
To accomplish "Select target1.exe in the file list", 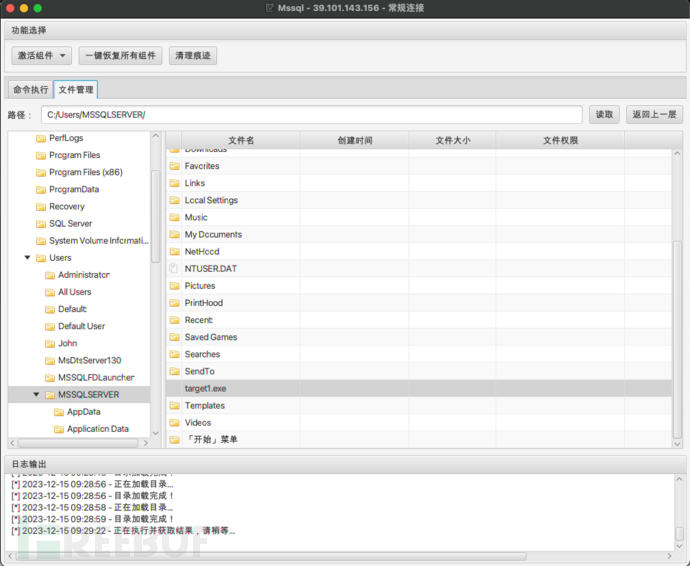I will tap(205, 388).
